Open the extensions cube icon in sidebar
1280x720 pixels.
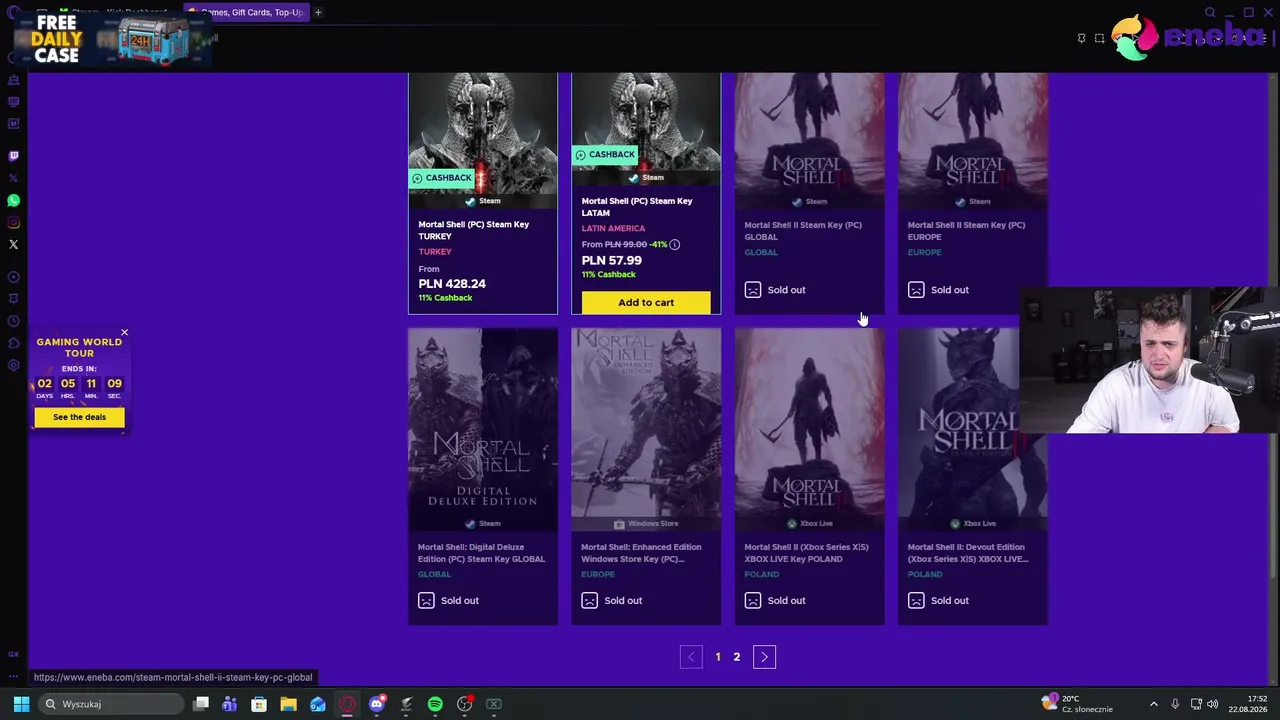click(x=13, y=343)
